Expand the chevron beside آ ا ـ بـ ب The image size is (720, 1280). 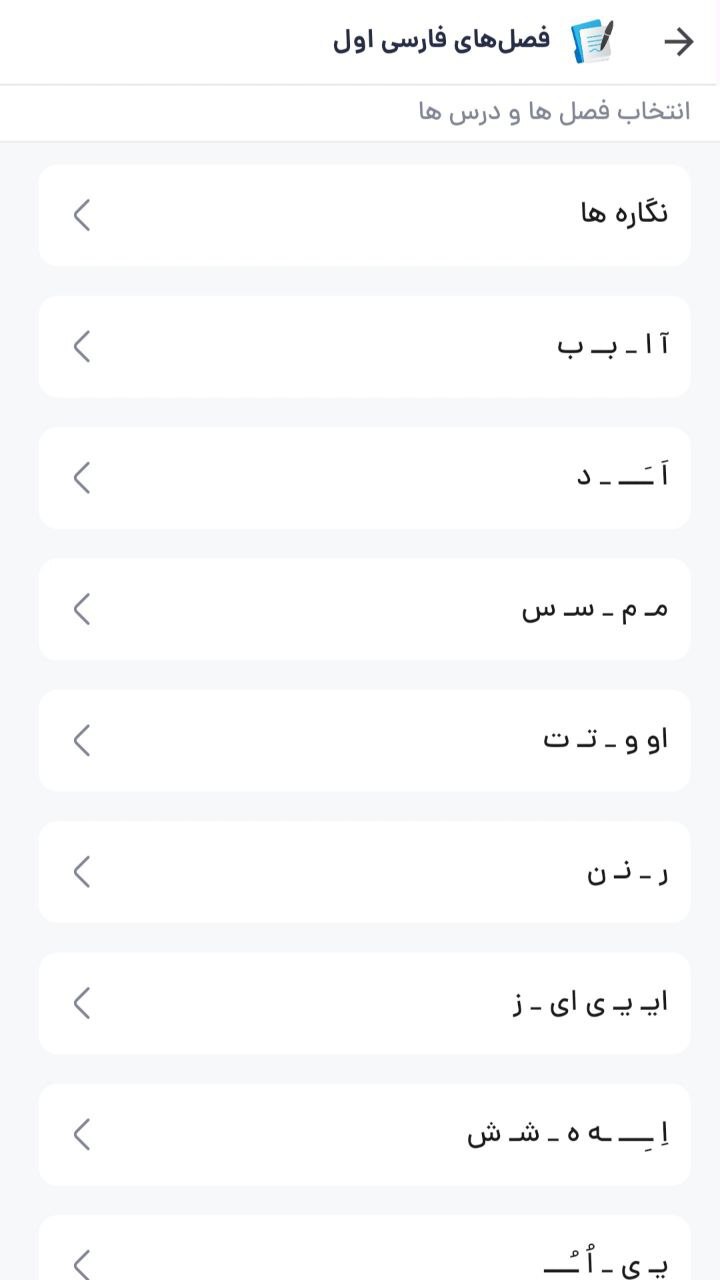pos(82,346)
